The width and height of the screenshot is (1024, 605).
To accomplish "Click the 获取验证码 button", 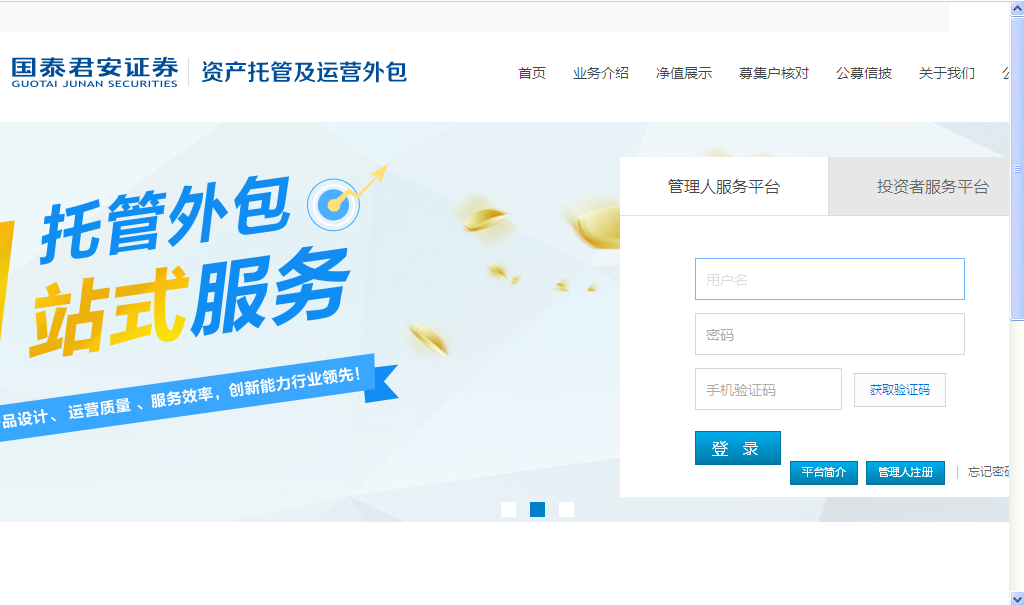I will coord(899,390).
